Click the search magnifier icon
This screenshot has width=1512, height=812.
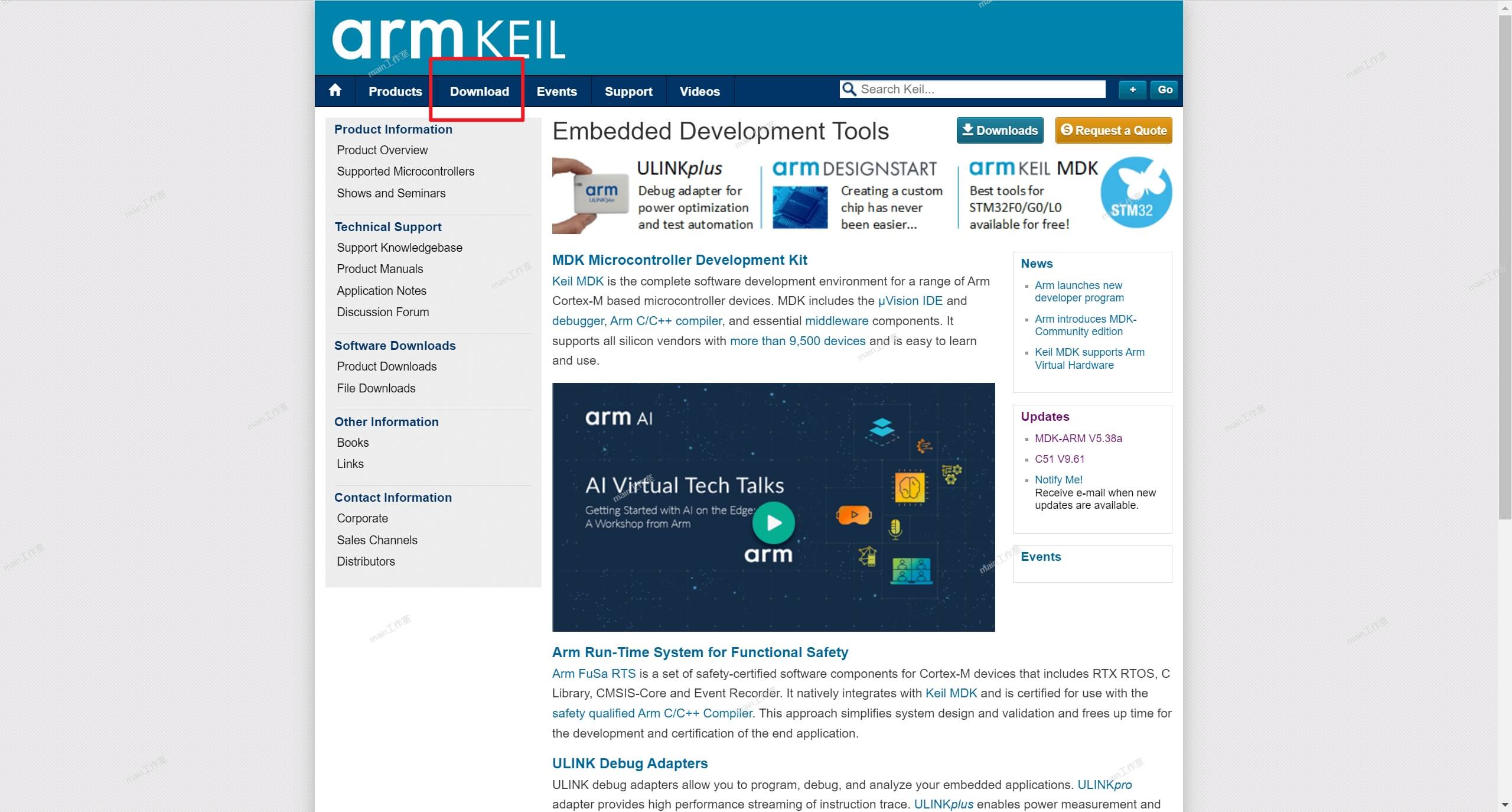point(849,89)
